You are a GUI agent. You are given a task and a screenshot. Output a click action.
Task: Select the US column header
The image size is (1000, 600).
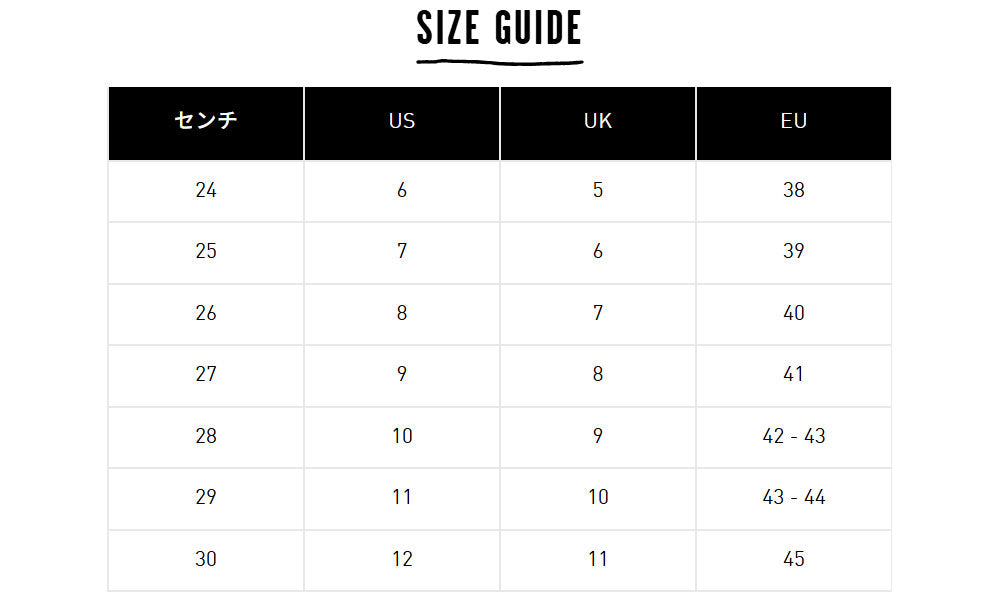tap(402, 122)
